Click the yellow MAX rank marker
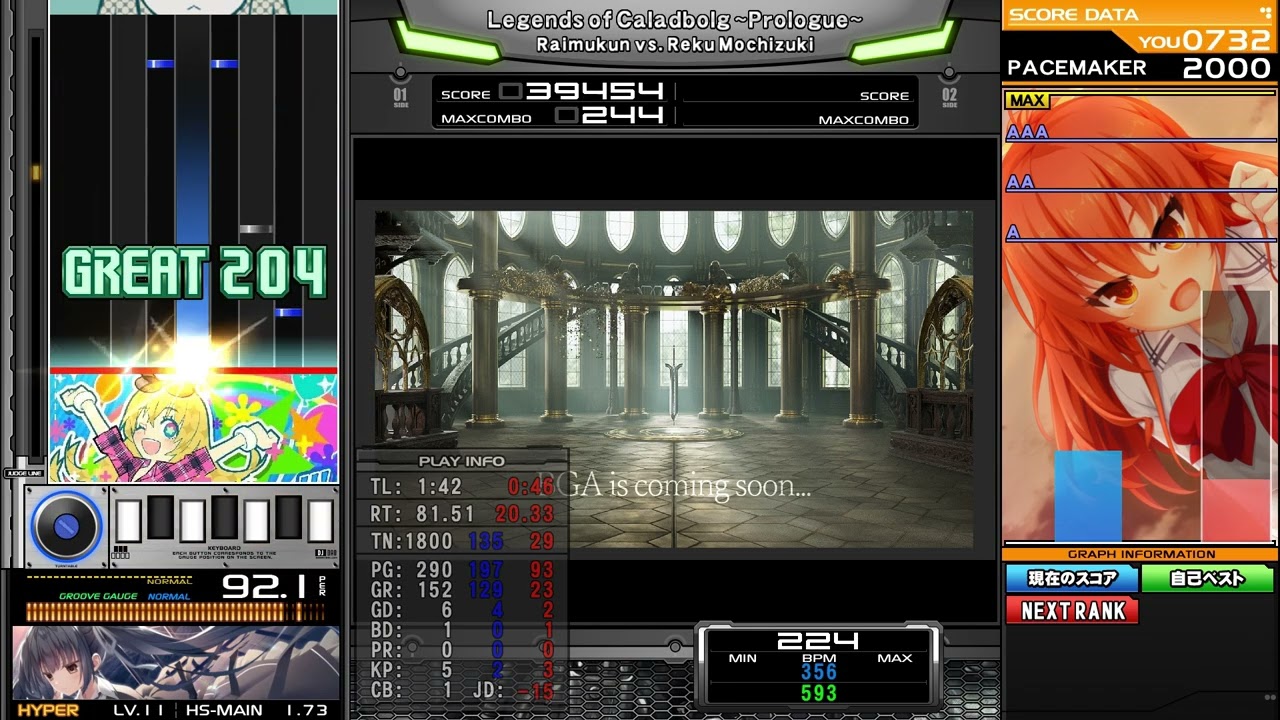The image size is (1280, 720). [x=1027, y=101]
